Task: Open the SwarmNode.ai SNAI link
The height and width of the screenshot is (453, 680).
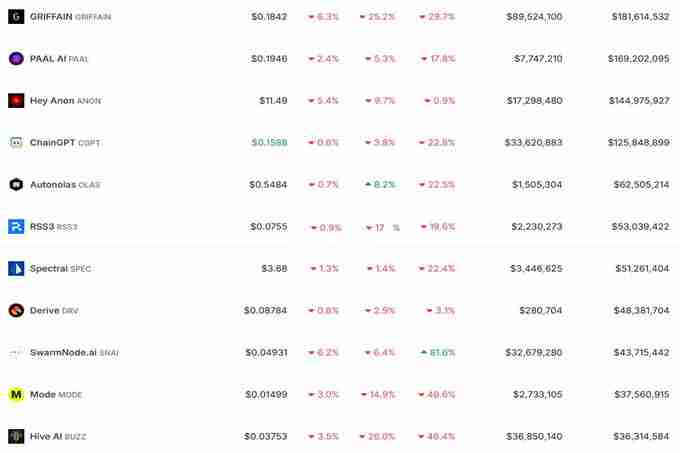Action: [x=62, y=353]
